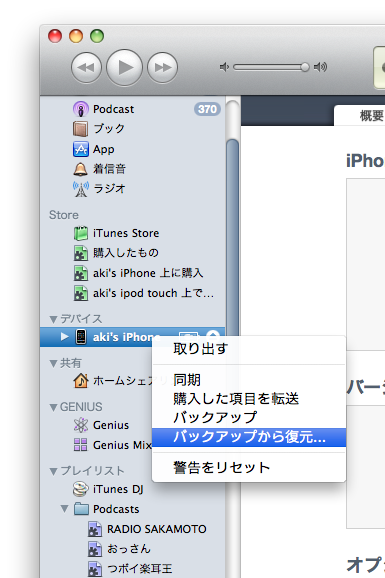Click the Genius Mix grid icon
385x578 pixels.
(x=81, y=445)
